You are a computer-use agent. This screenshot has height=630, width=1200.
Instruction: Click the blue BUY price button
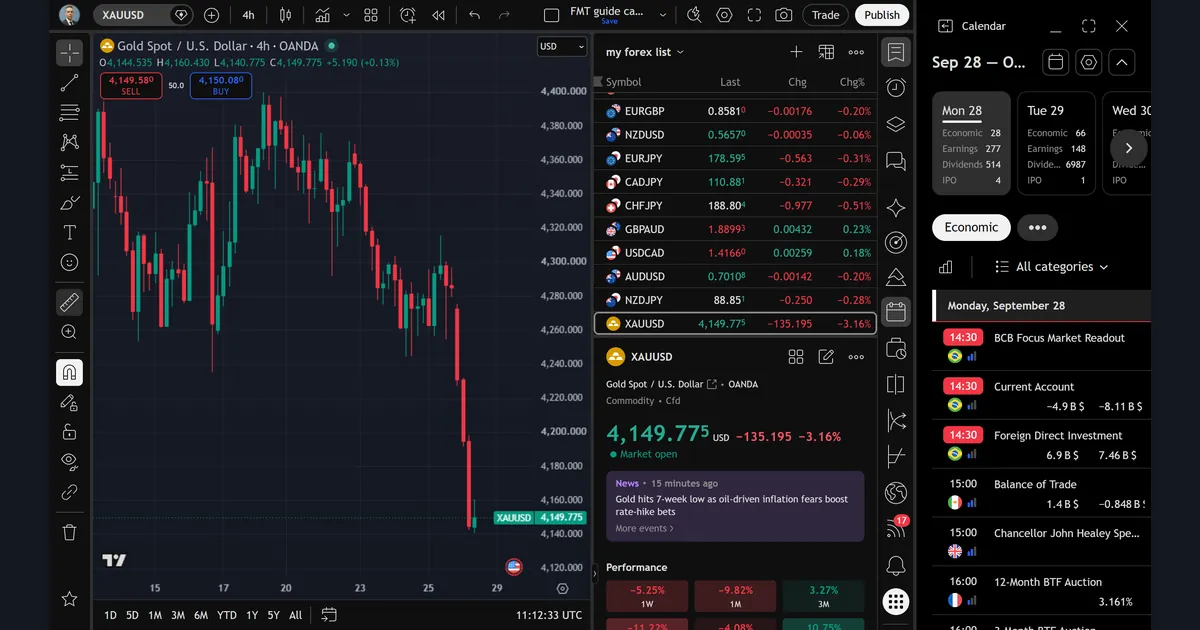pos(221,86)
